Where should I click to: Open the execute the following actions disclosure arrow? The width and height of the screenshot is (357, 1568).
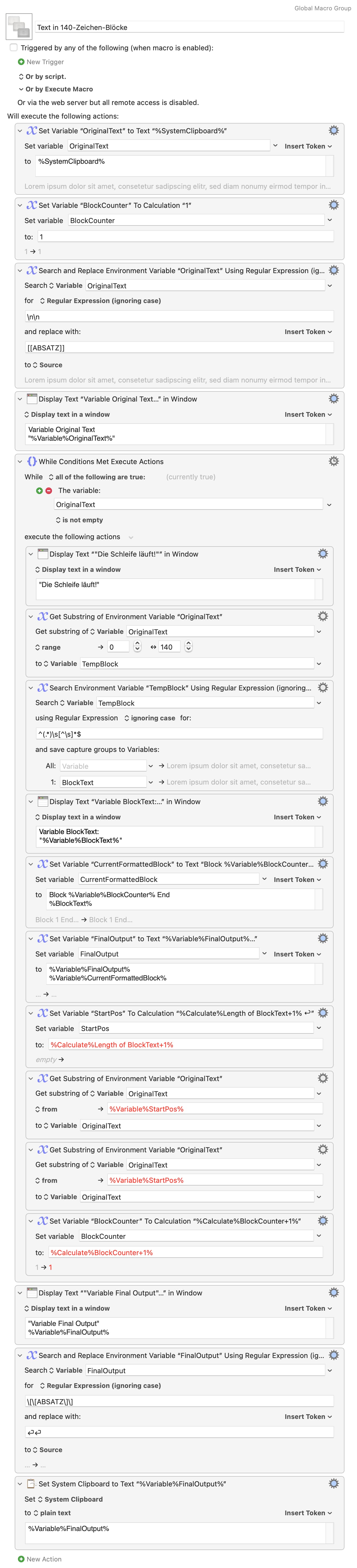[130, 538]
